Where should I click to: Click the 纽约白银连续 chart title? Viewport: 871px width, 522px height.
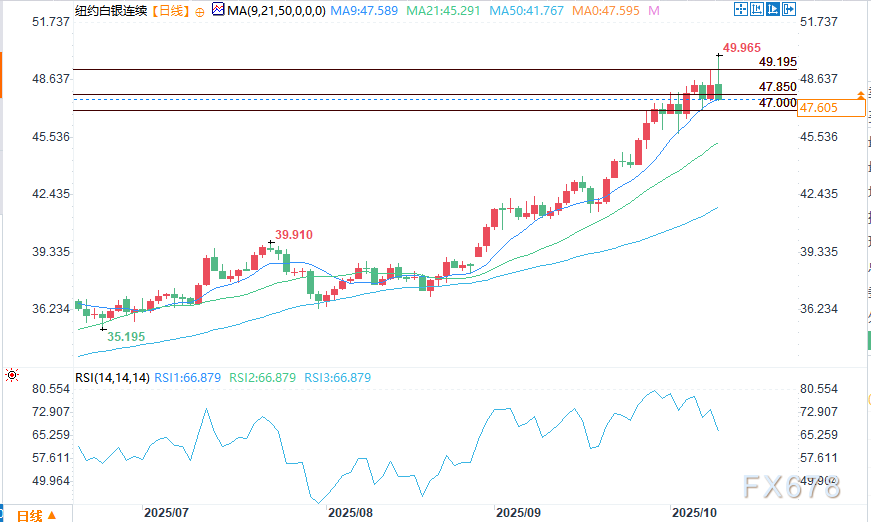(x=109, y=10)
